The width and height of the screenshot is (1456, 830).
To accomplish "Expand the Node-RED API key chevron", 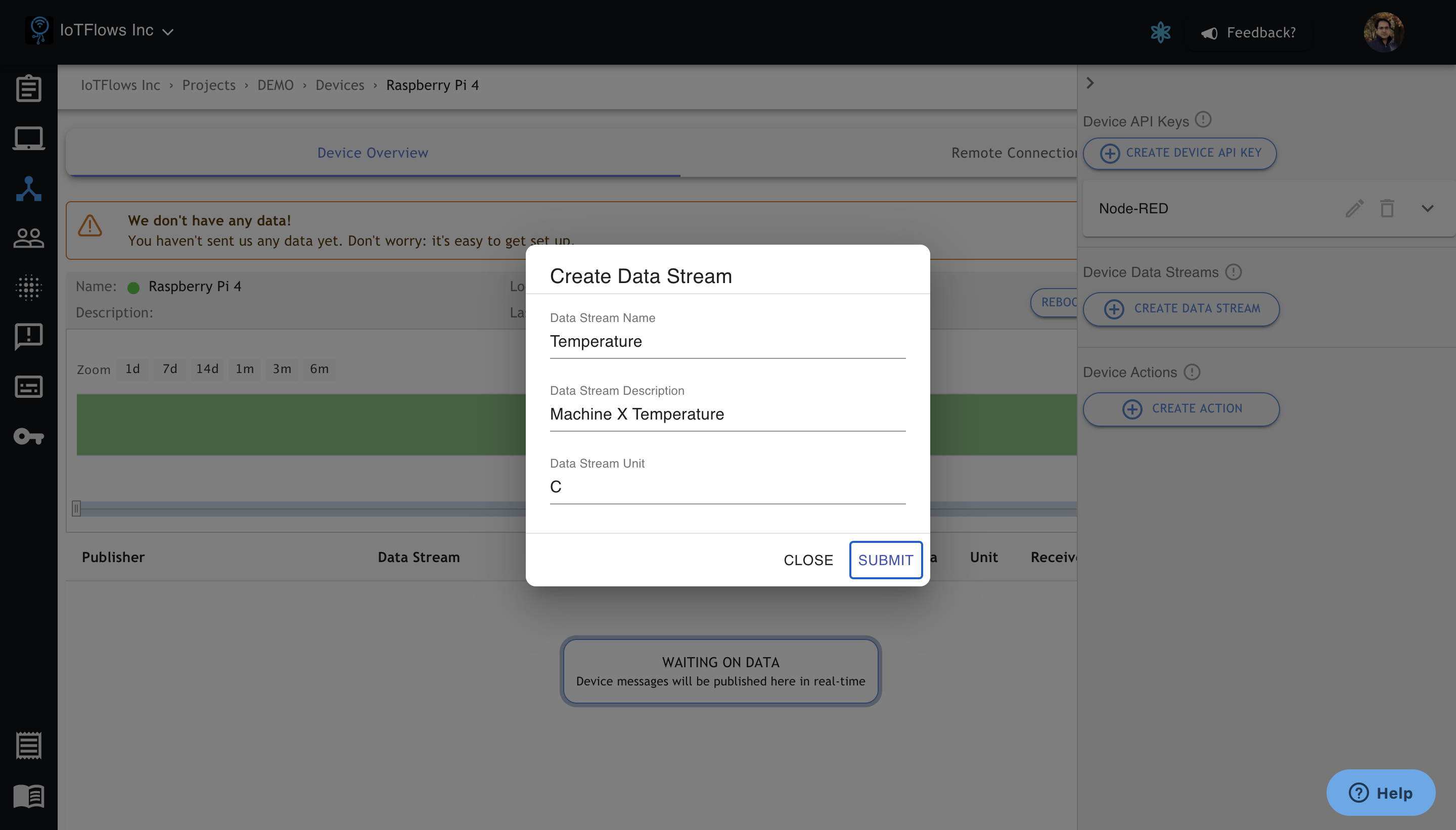I will pos(1427,209).
